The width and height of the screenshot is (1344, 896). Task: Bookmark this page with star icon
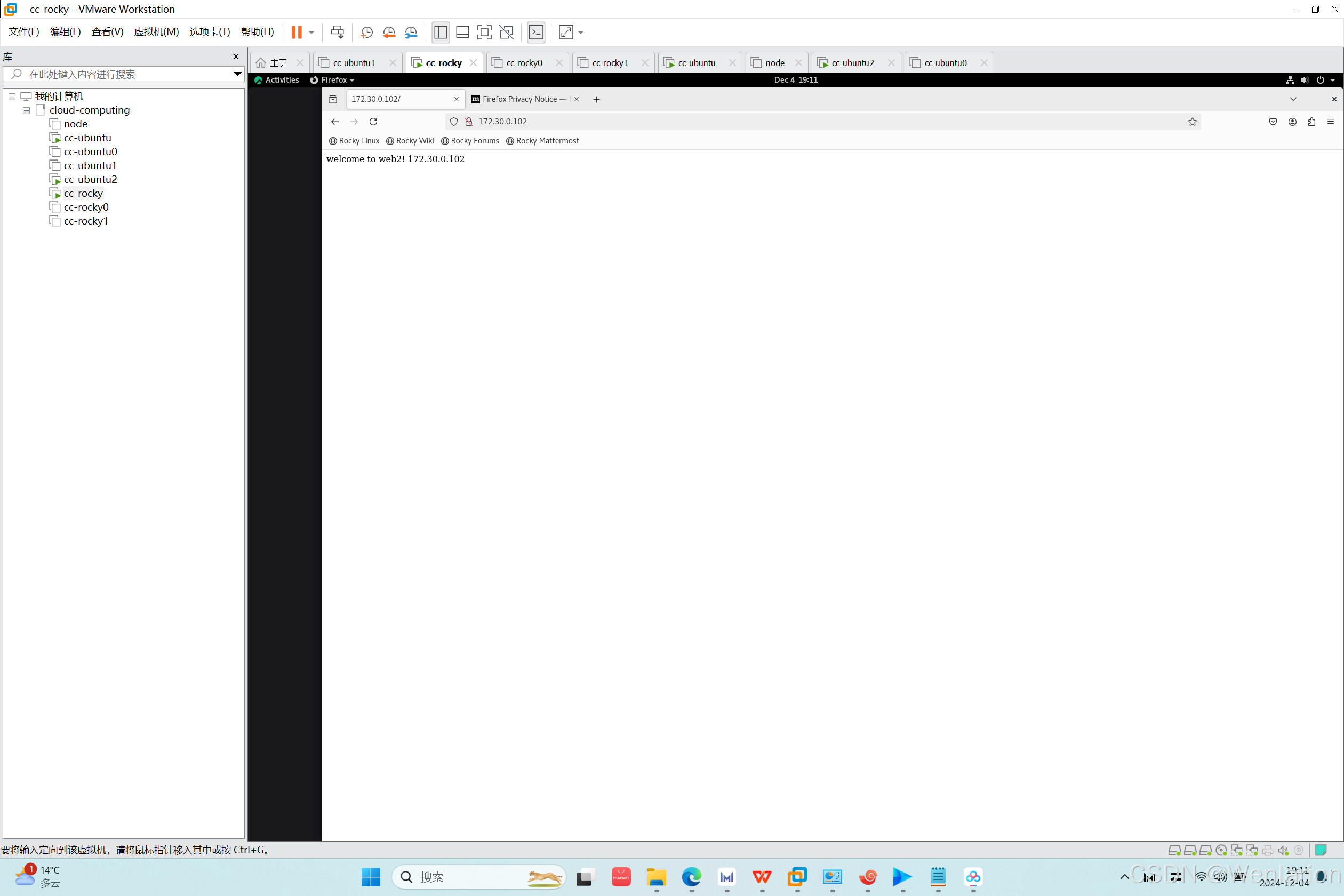1192,122
